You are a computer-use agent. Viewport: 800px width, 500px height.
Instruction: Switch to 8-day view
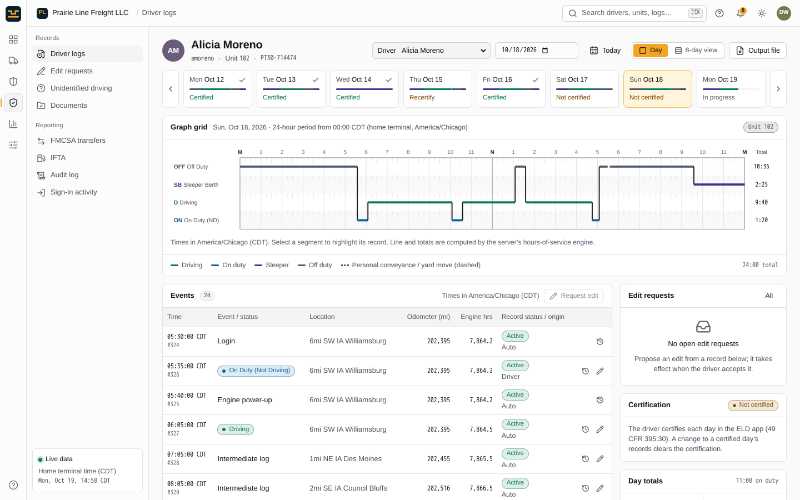pyautogui.click(x=696, y=50)
